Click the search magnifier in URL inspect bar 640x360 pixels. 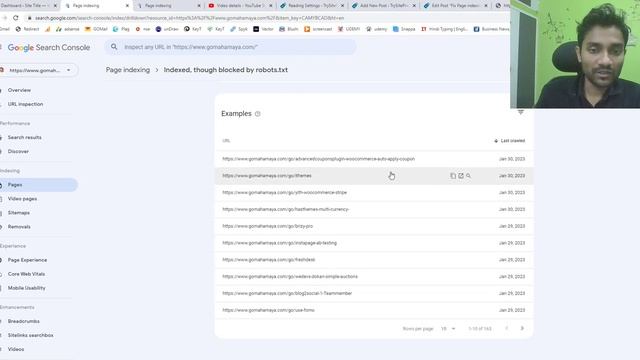click(x=114, y=47)
